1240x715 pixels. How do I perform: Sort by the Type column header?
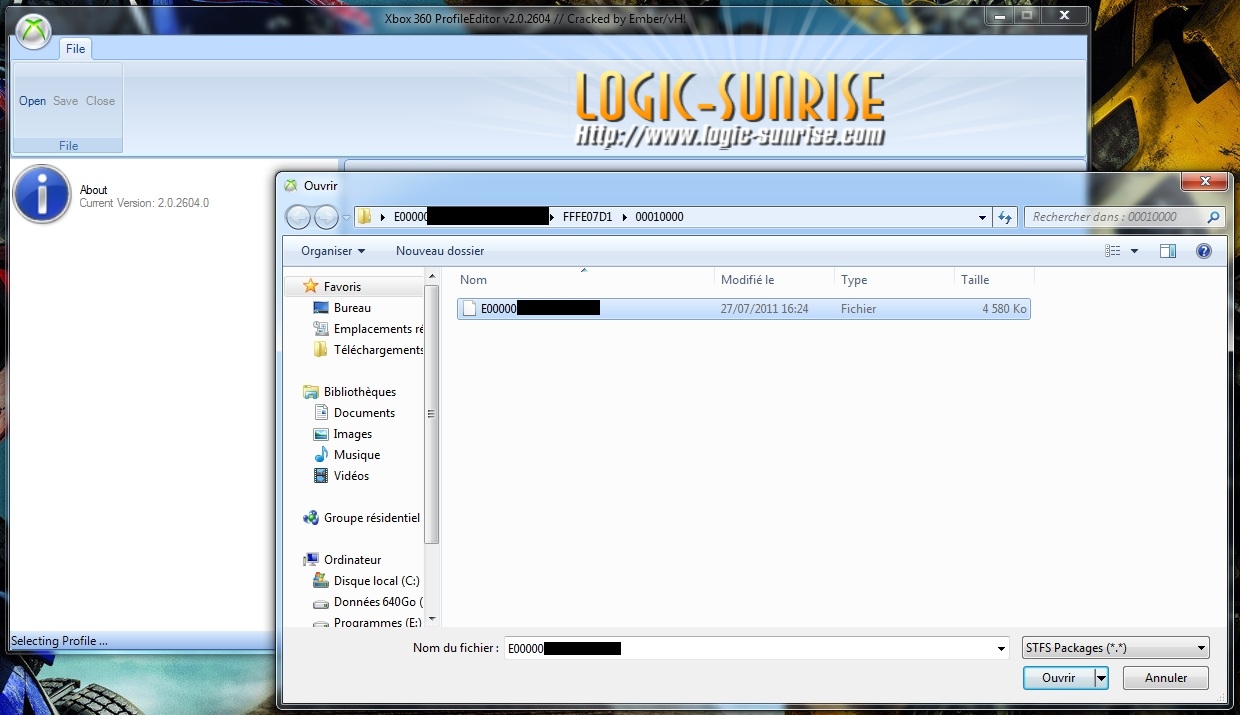pos(894,280)
